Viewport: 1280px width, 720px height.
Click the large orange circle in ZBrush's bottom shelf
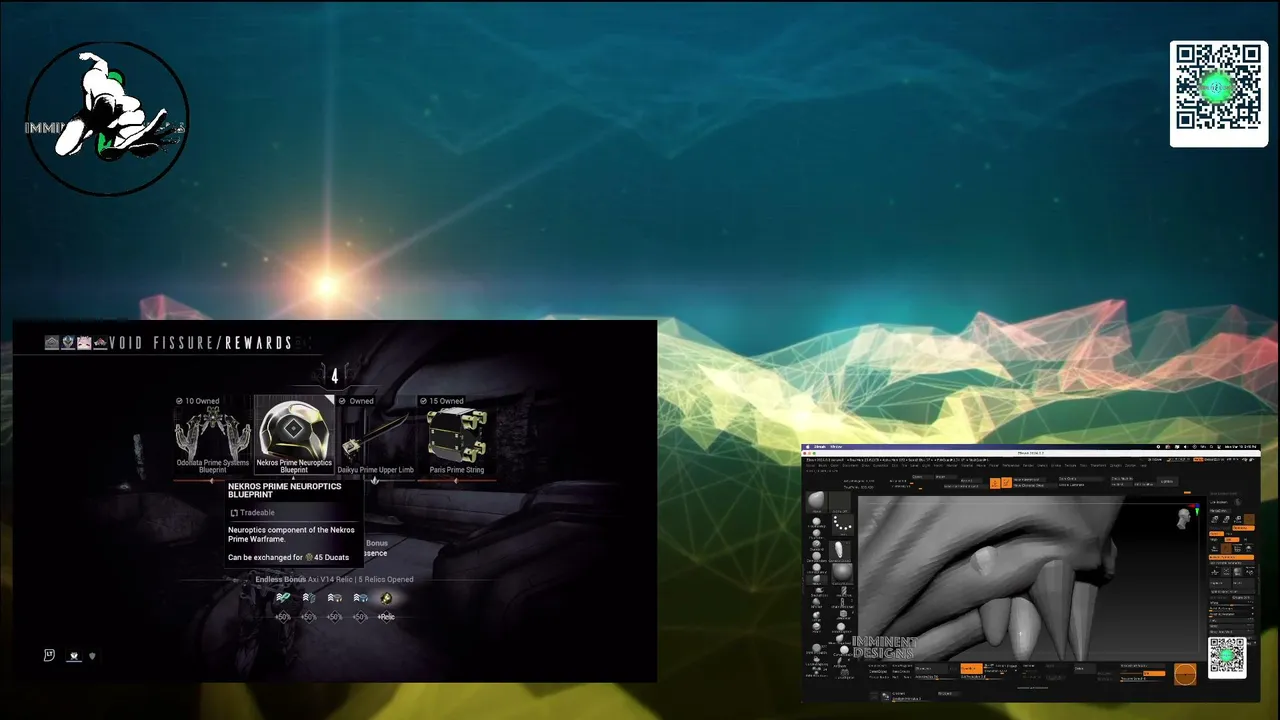point(1185,674)
